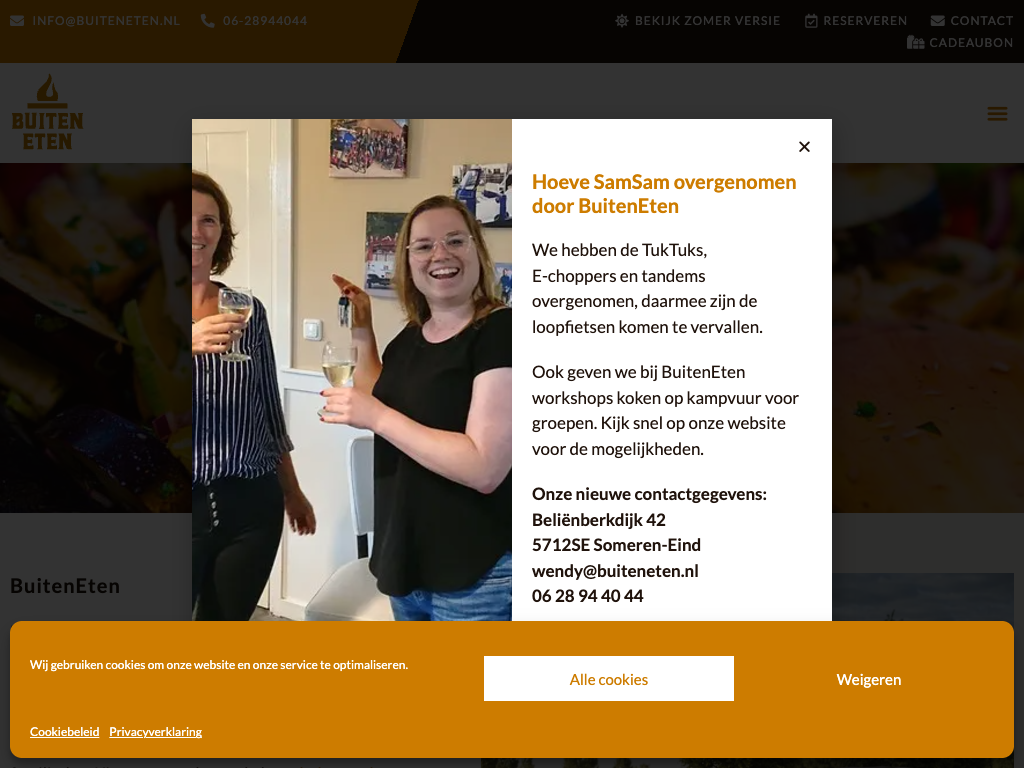This screenshot has height=768, width=1024.
Task: Click the popup photo of two women
Action: 352,370
